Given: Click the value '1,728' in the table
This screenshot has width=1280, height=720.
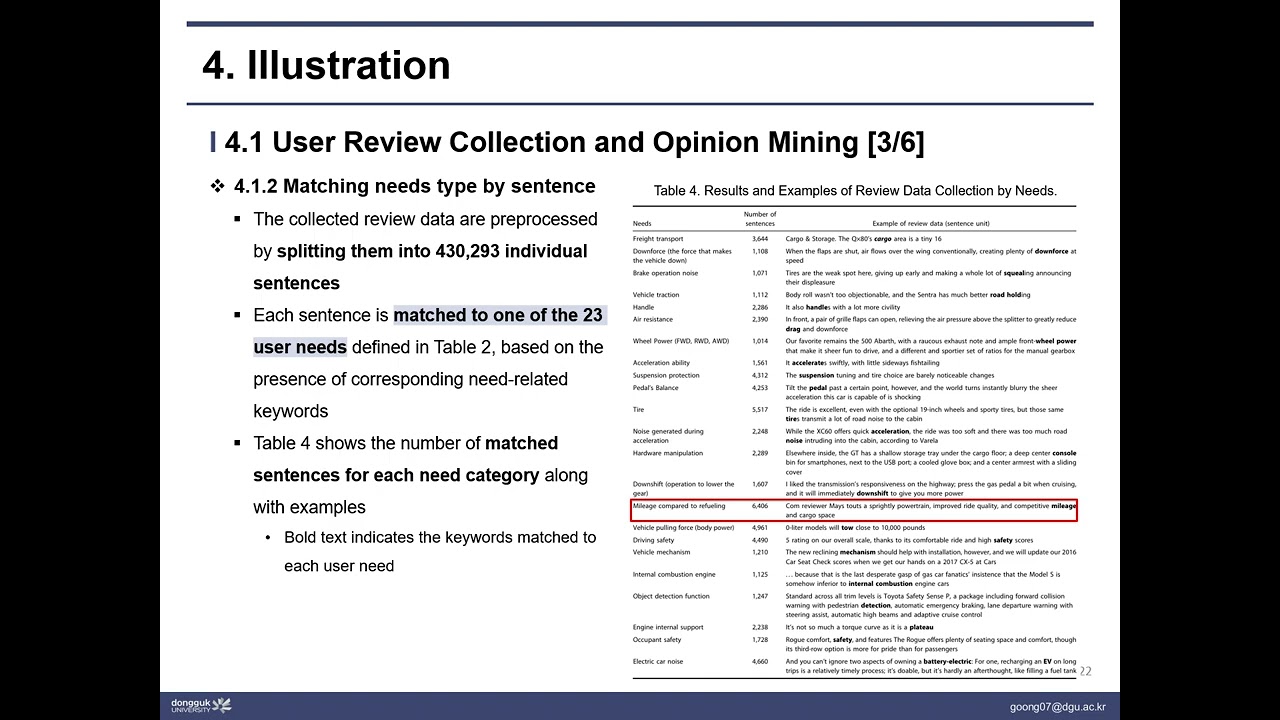Looking at the screenshot, I should [760, 639].
